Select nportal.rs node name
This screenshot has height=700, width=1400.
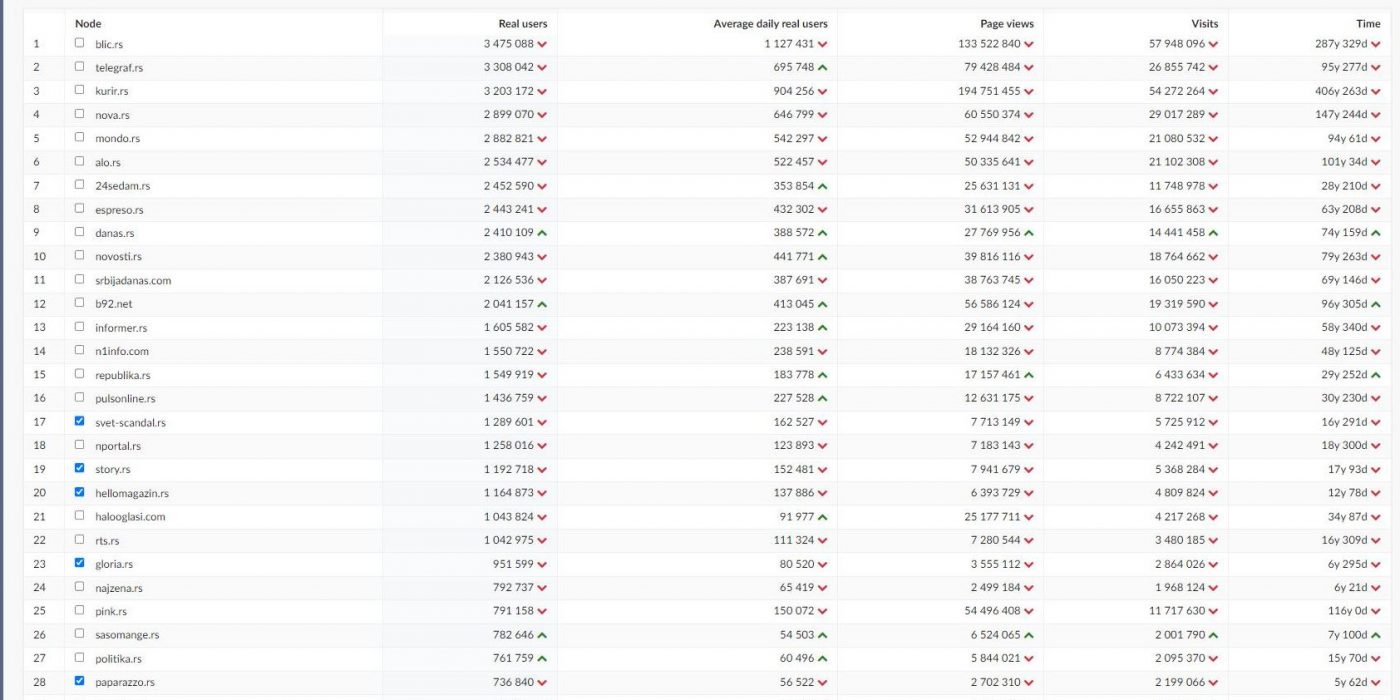click(118, 446)
